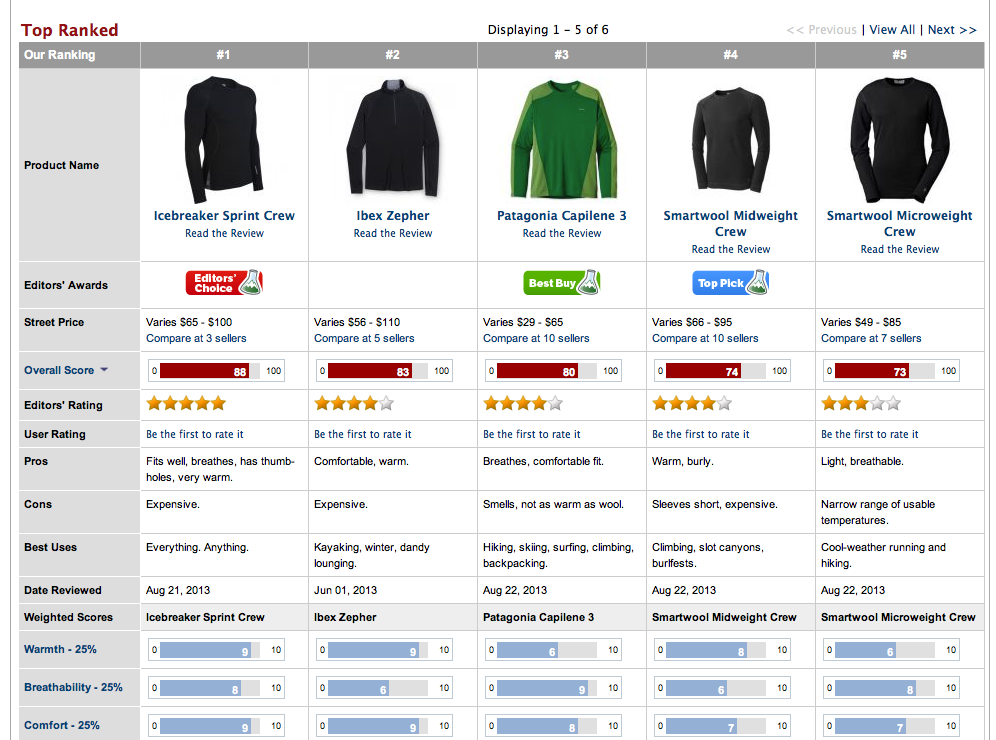Click Smartwool Microweight's Be the first to rate it
Viewport: 996px width, 740px height.
tap(870, 434)
